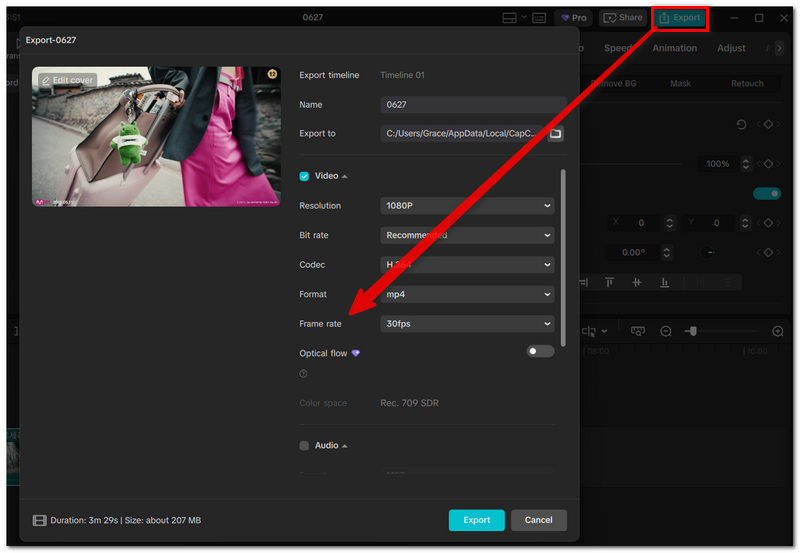Screen dimensions: 800x553
Task: Click the timeline zoom in magnifier
Action: pos(778,332)
